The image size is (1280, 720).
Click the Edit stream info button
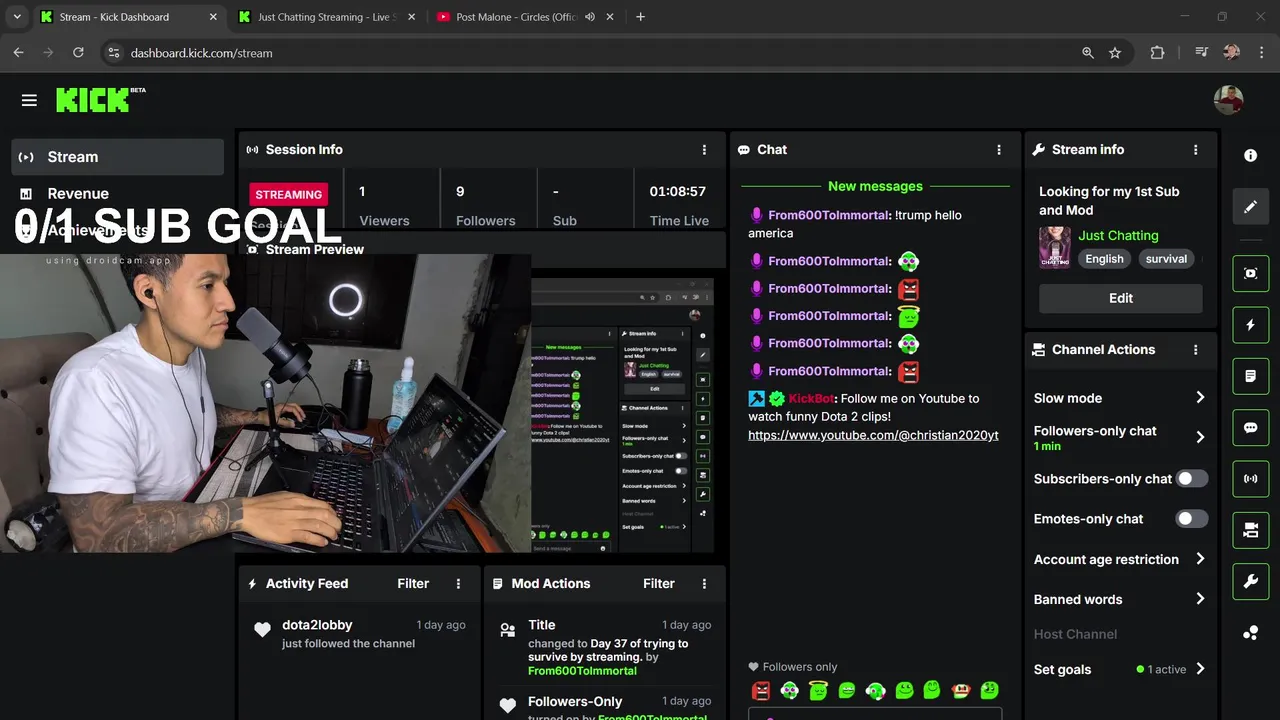pyautogui.click(x=1120, y=298)
